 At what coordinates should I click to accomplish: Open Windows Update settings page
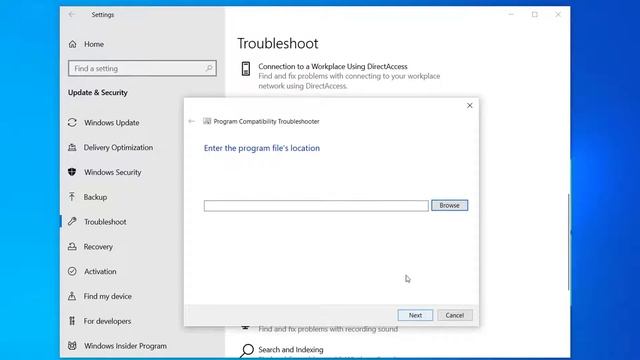(x=111, y=122)
